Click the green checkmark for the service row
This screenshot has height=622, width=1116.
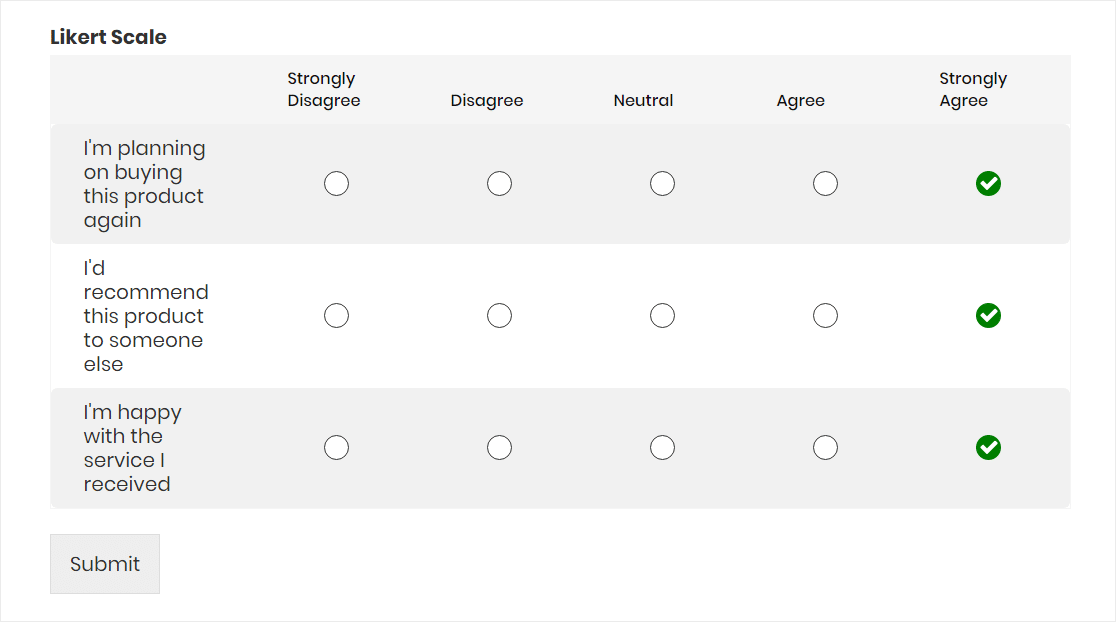pyautogui.click(x=988, y=447)
